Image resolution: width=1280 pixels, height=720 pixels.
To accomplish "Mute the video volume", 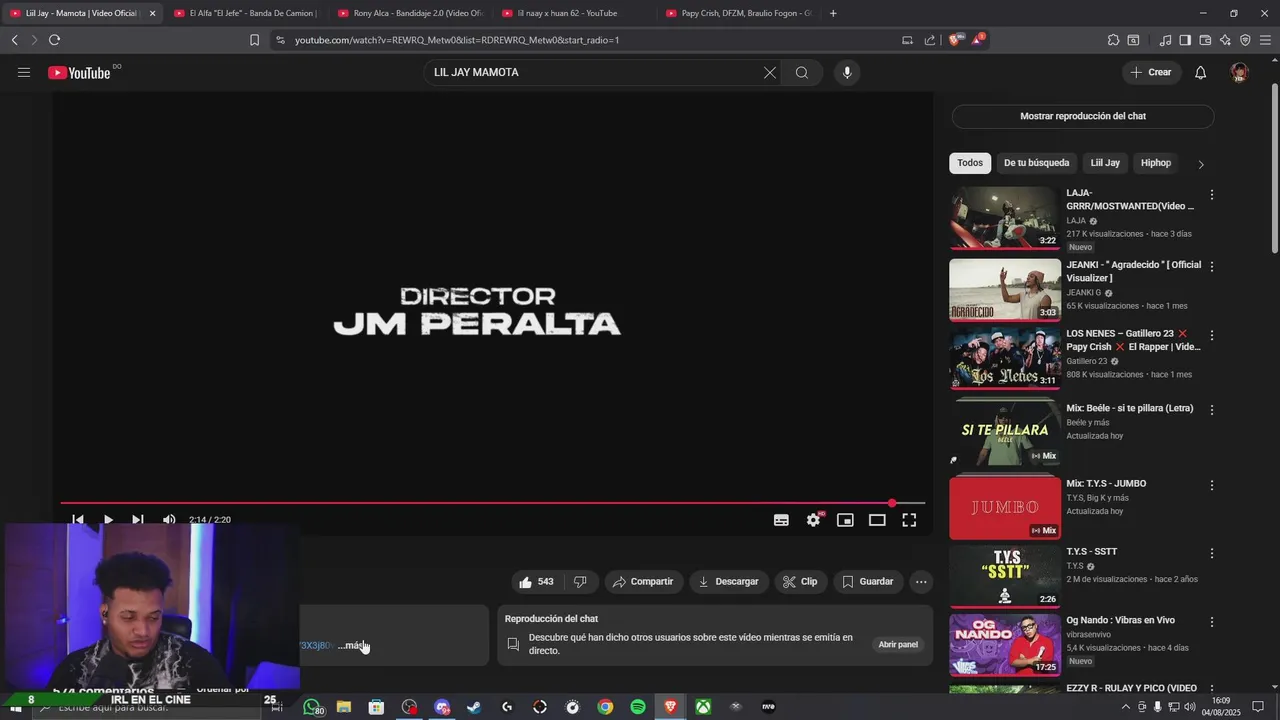I will [x=169, y=520].
